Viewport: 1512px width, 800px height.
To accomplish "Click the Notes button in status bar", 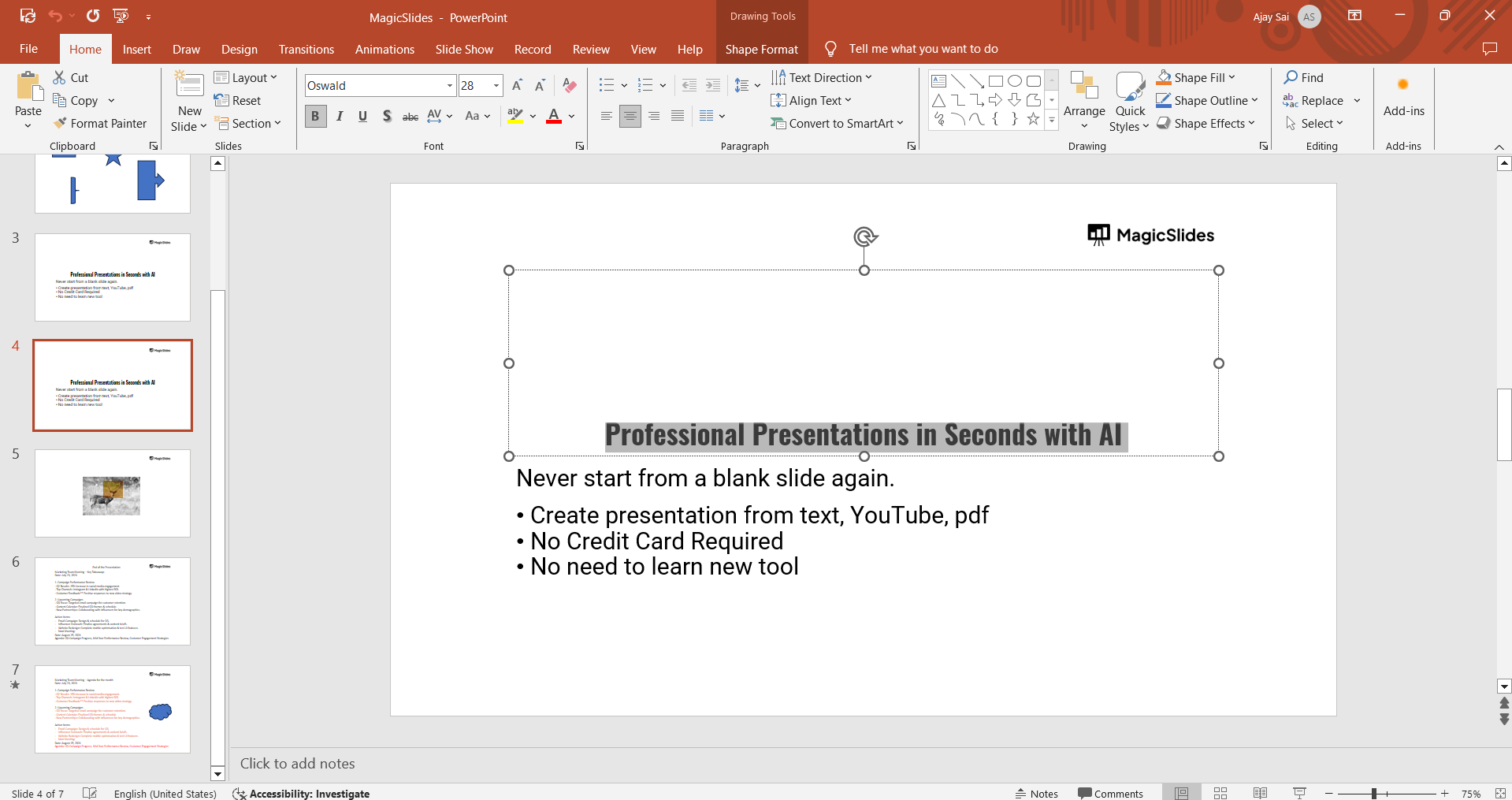I will click(x=1036, y=793).
